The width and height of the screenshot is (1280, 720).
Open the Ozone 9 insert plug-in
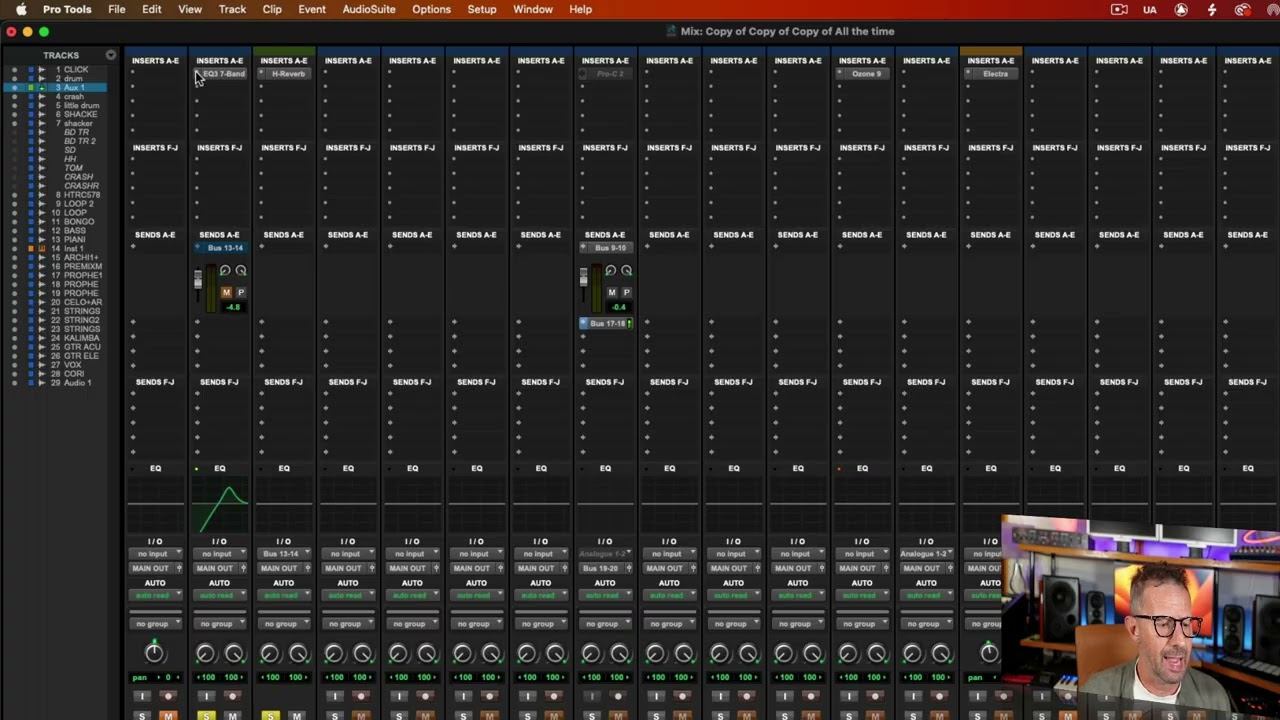coord(866,74)
